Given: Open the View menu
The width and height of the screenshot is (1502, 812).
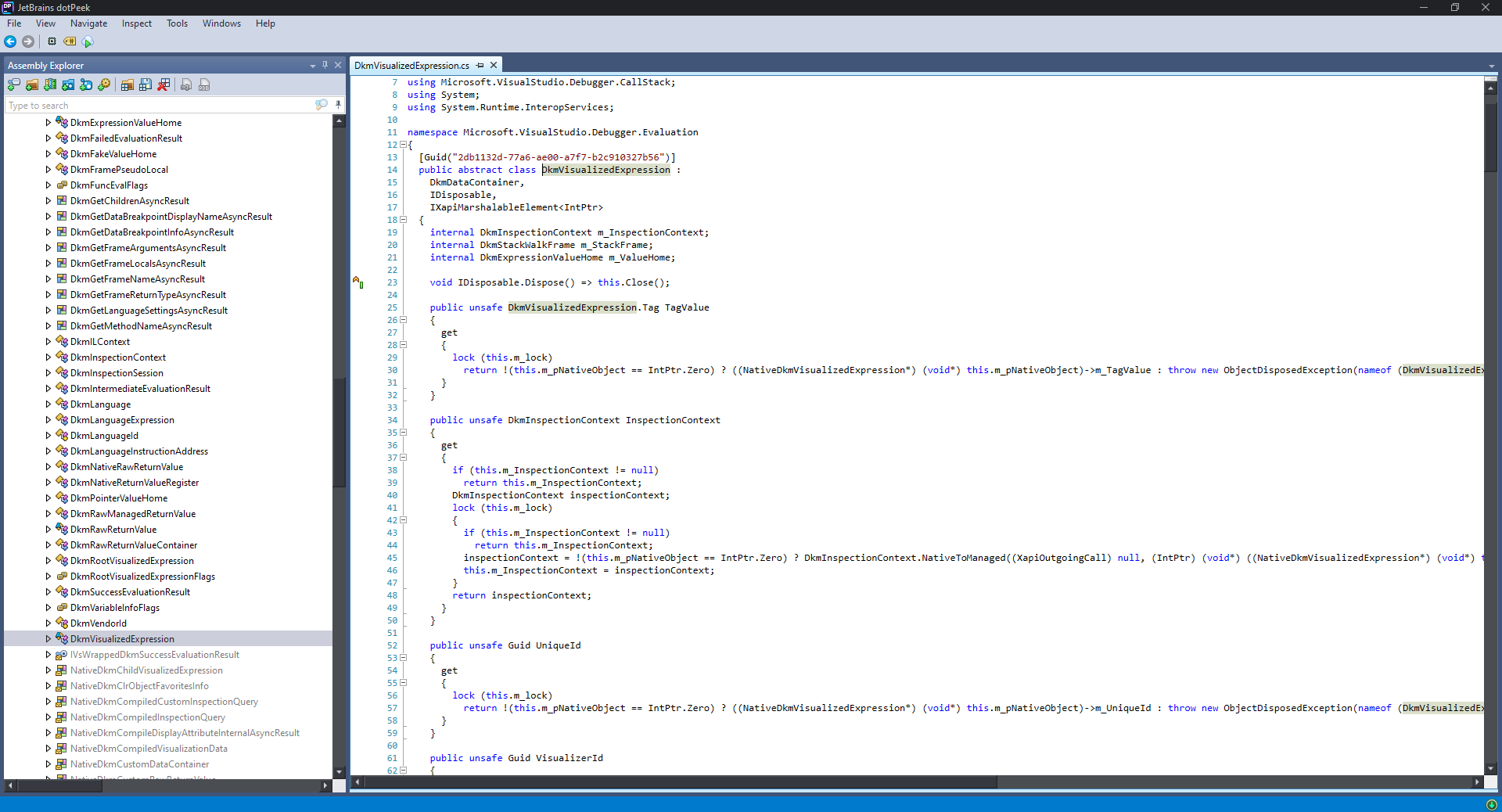Looking at the screenshot, I should pos(45,23).
